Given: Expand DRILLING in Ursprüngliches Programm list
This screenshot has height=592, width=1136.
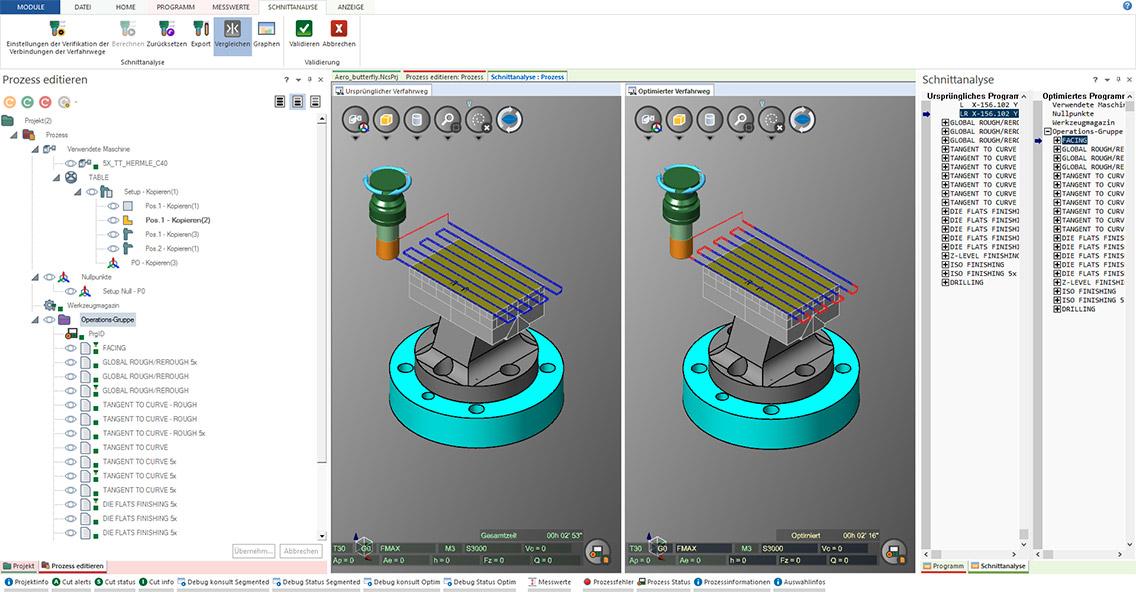Looking at the screenshot, I should pos(945,283).
